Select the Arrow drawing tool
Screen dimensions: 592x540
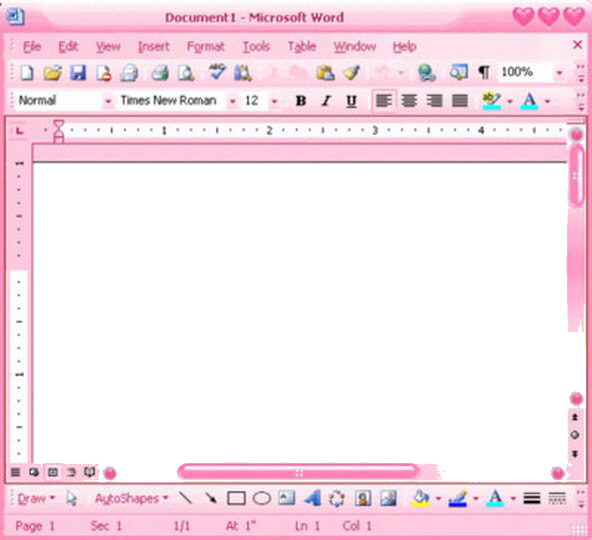click(211, 498)
